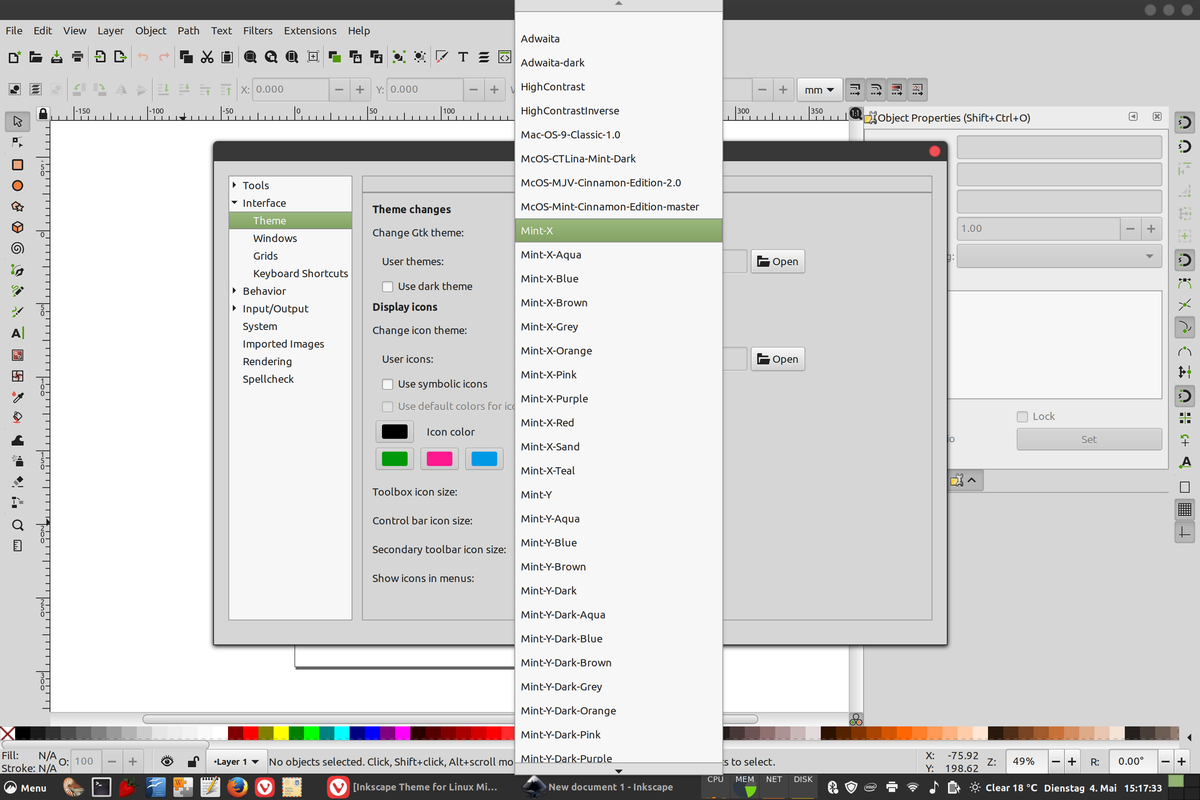Open the XML editor icon
The height and width of the screenshot is (800, 1200).
pyautogui.click(x=505, y=57)
